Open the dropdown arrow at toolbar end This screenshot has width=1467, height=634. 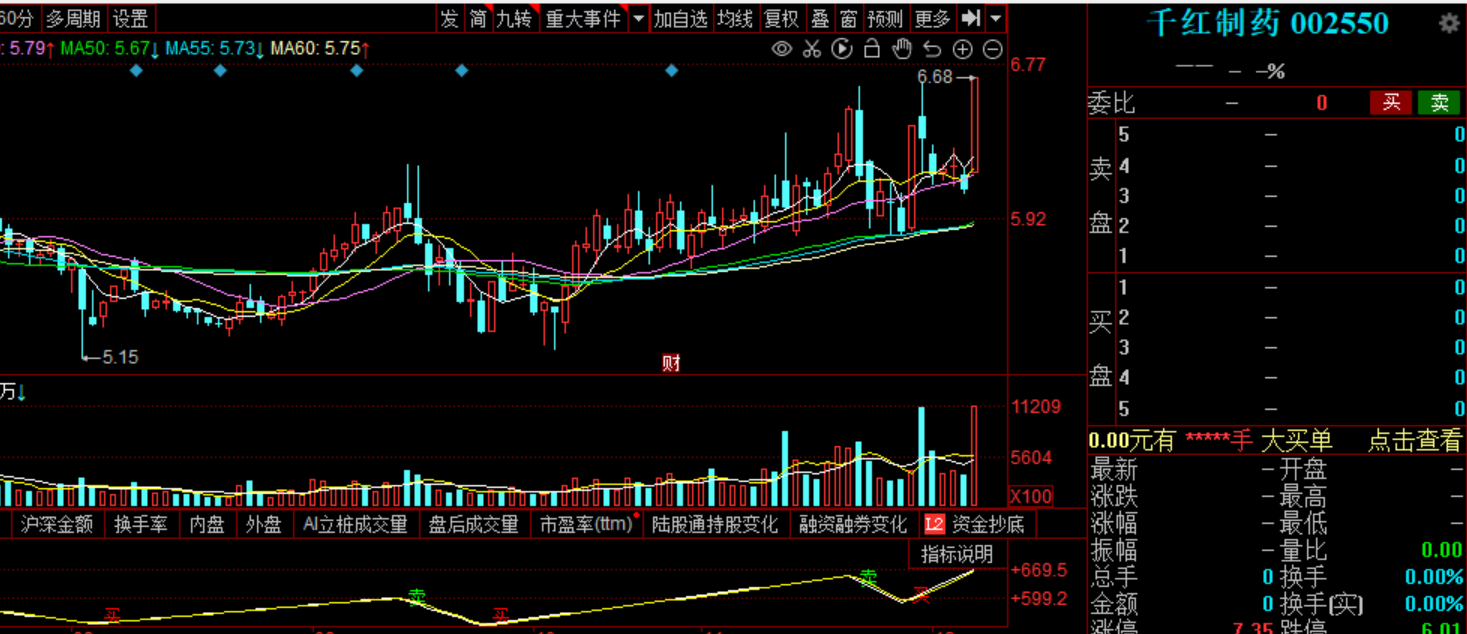click(996, 18)
